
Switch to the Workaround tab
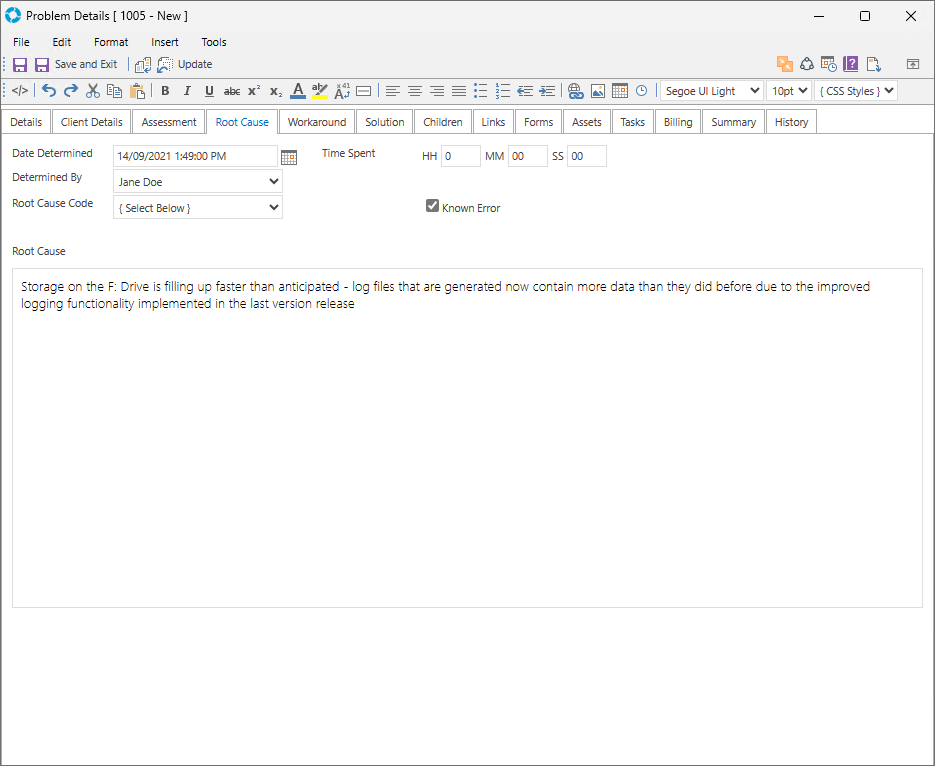click(x=317, y=122)
